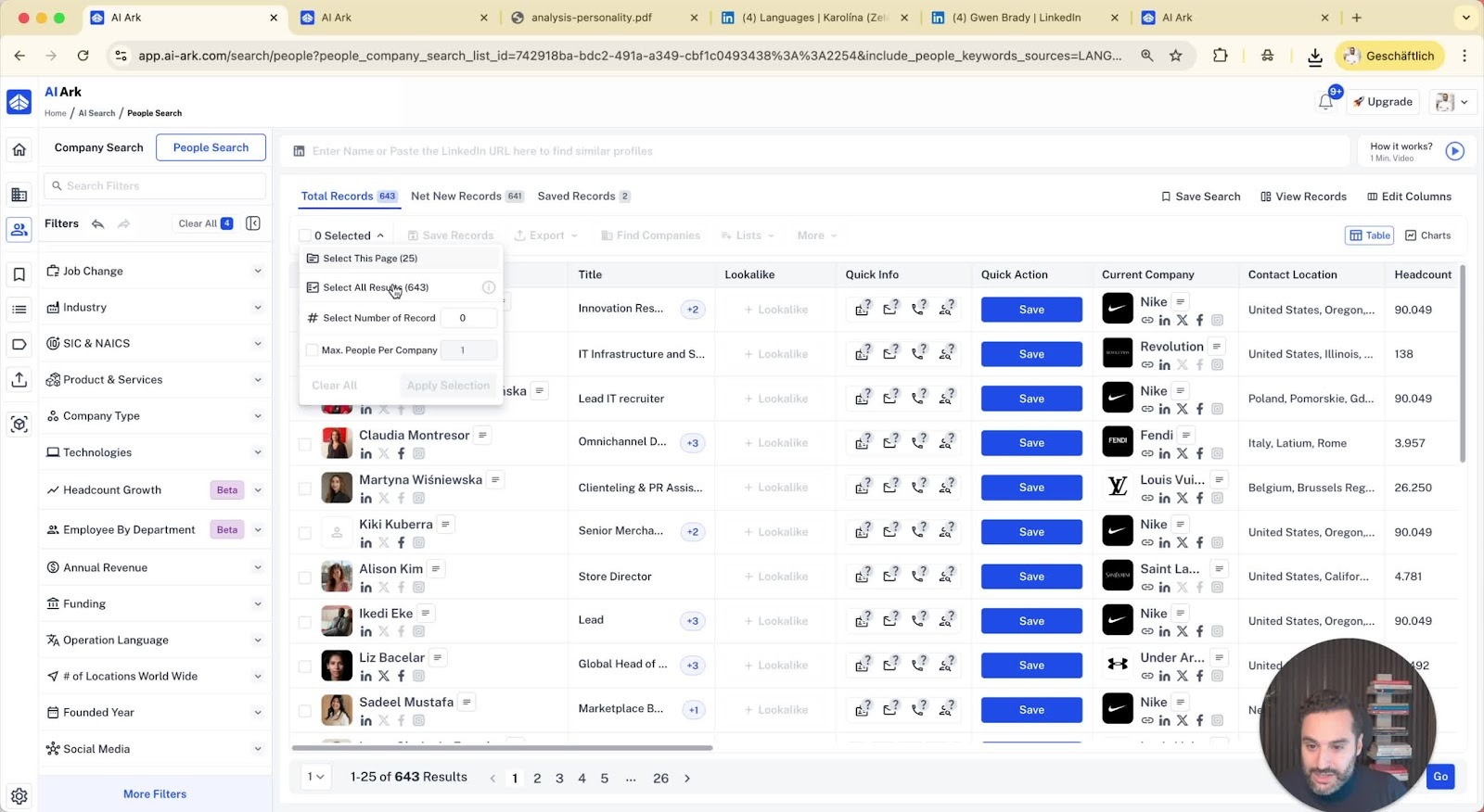Click info icon beside Select All Results
This screenshot has width=1484, height=812.
pos(489,287)
